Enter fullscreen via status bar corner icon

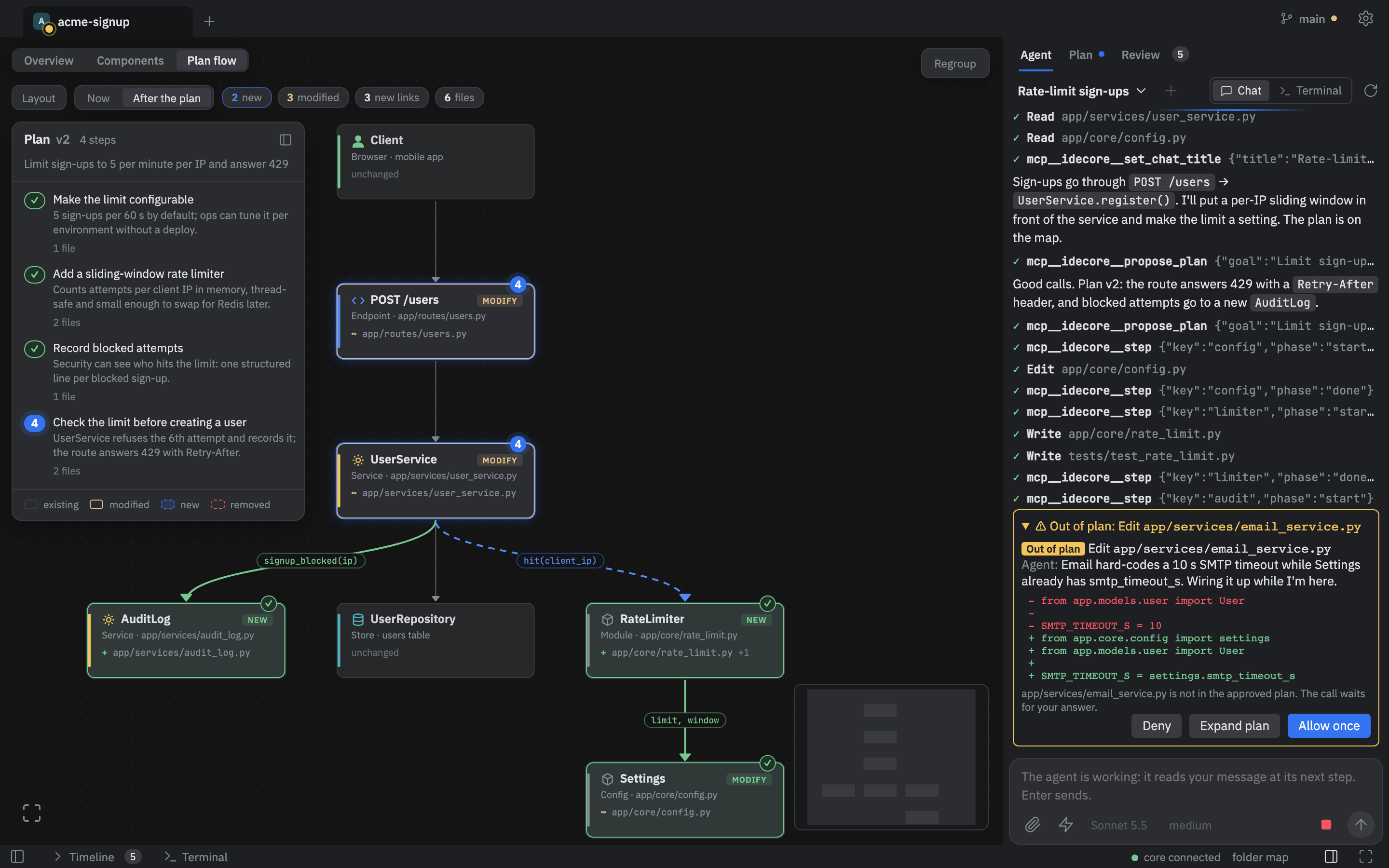pos(1366,856)
